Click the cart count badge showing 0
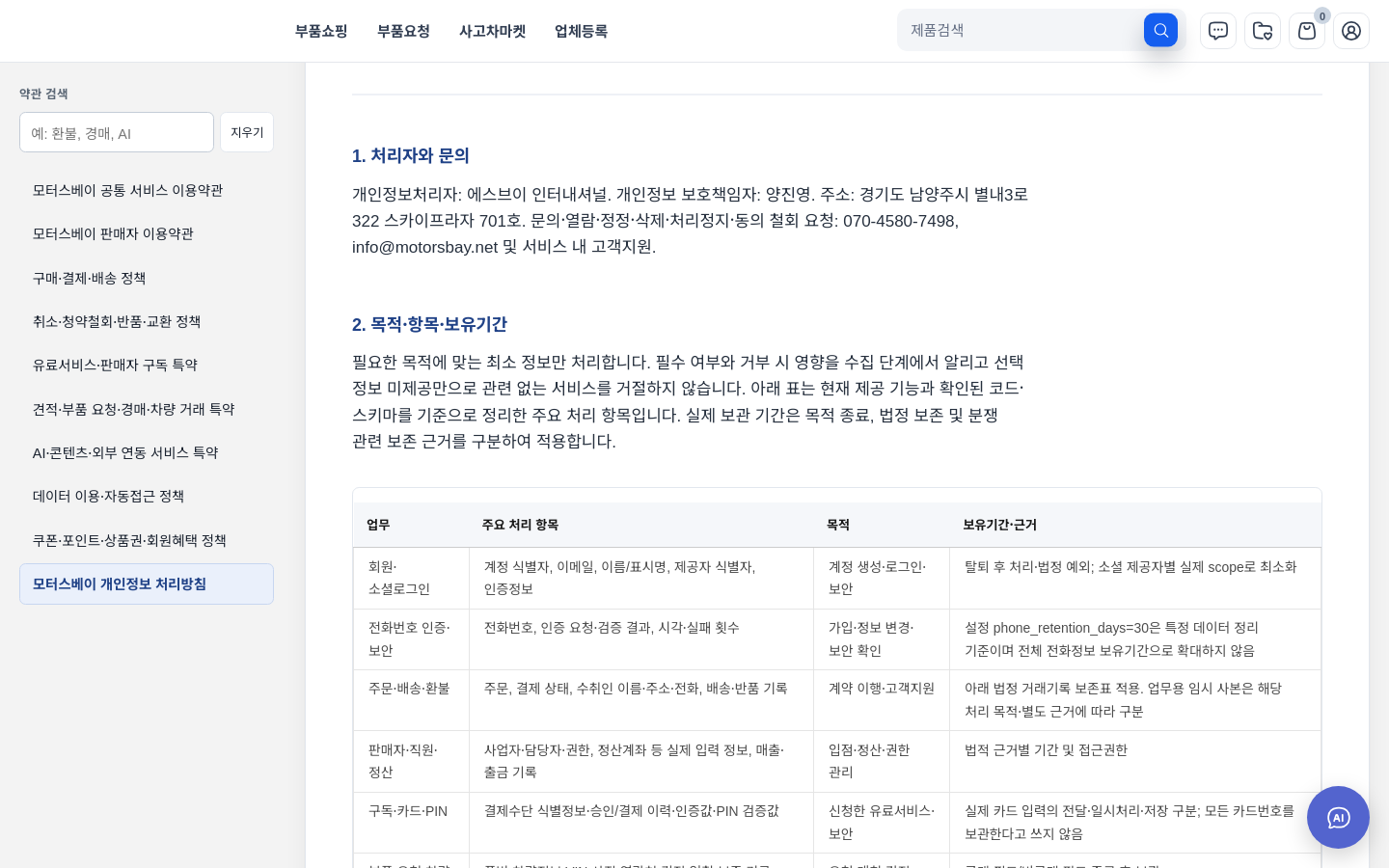This screenshot has height=868, width=1389. coord(1322,15)
